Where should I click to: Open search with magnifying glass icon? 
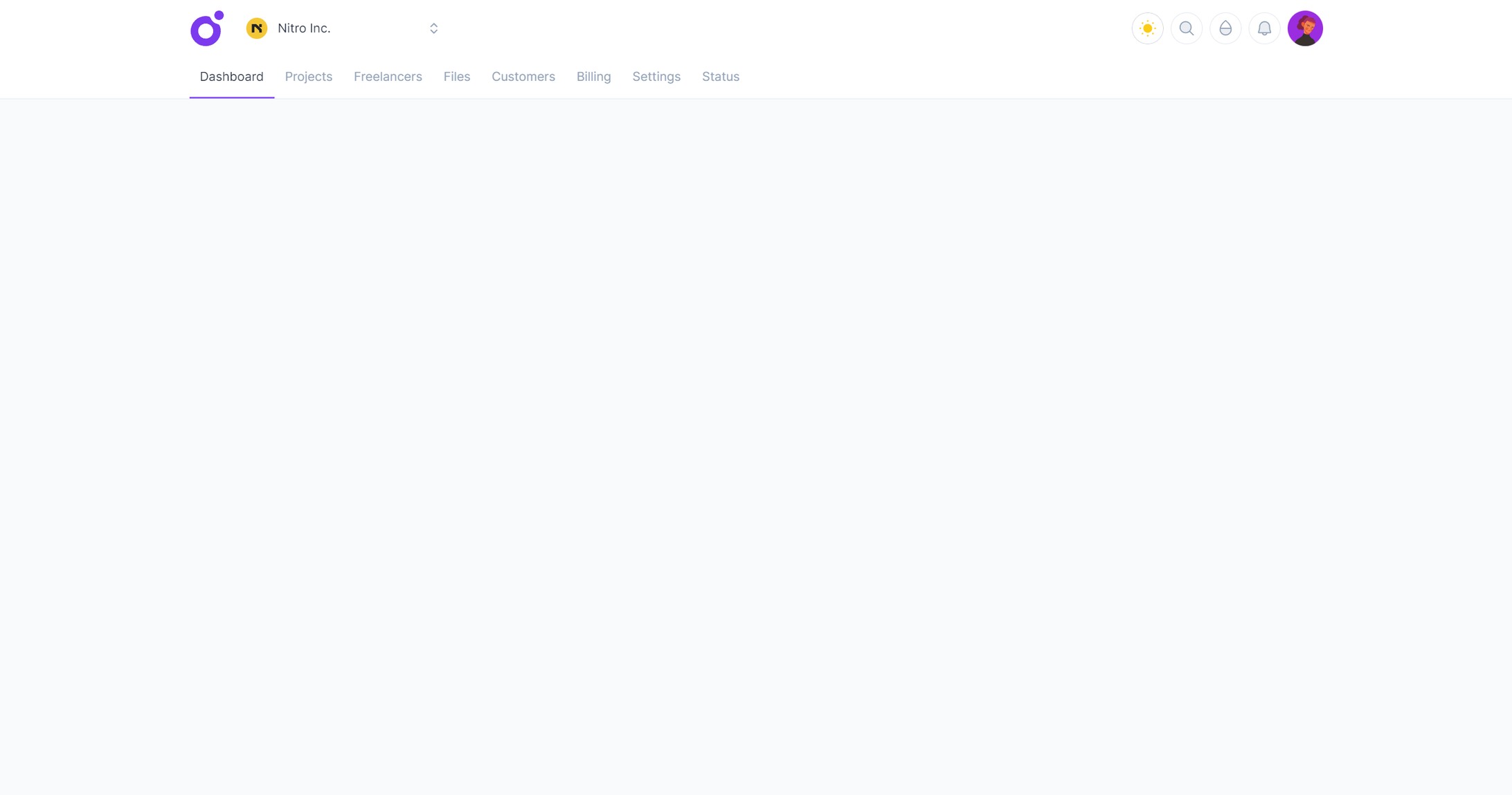[1186, 28]
